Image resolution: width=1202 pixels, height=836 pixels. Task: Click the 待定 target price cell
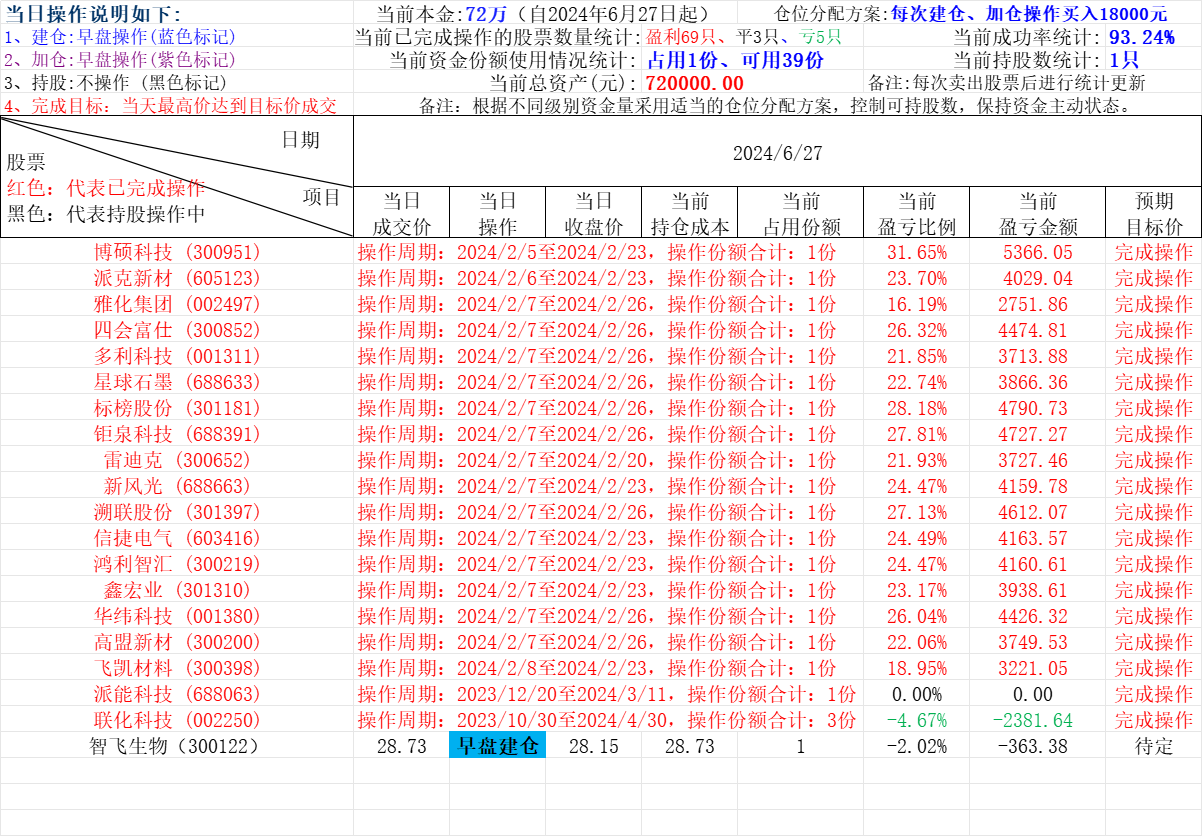1153,746
